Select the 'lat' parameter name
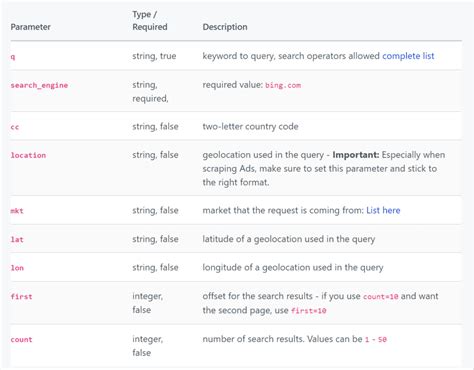The width and height of the screenshot is (474, 370). [17, 239]
